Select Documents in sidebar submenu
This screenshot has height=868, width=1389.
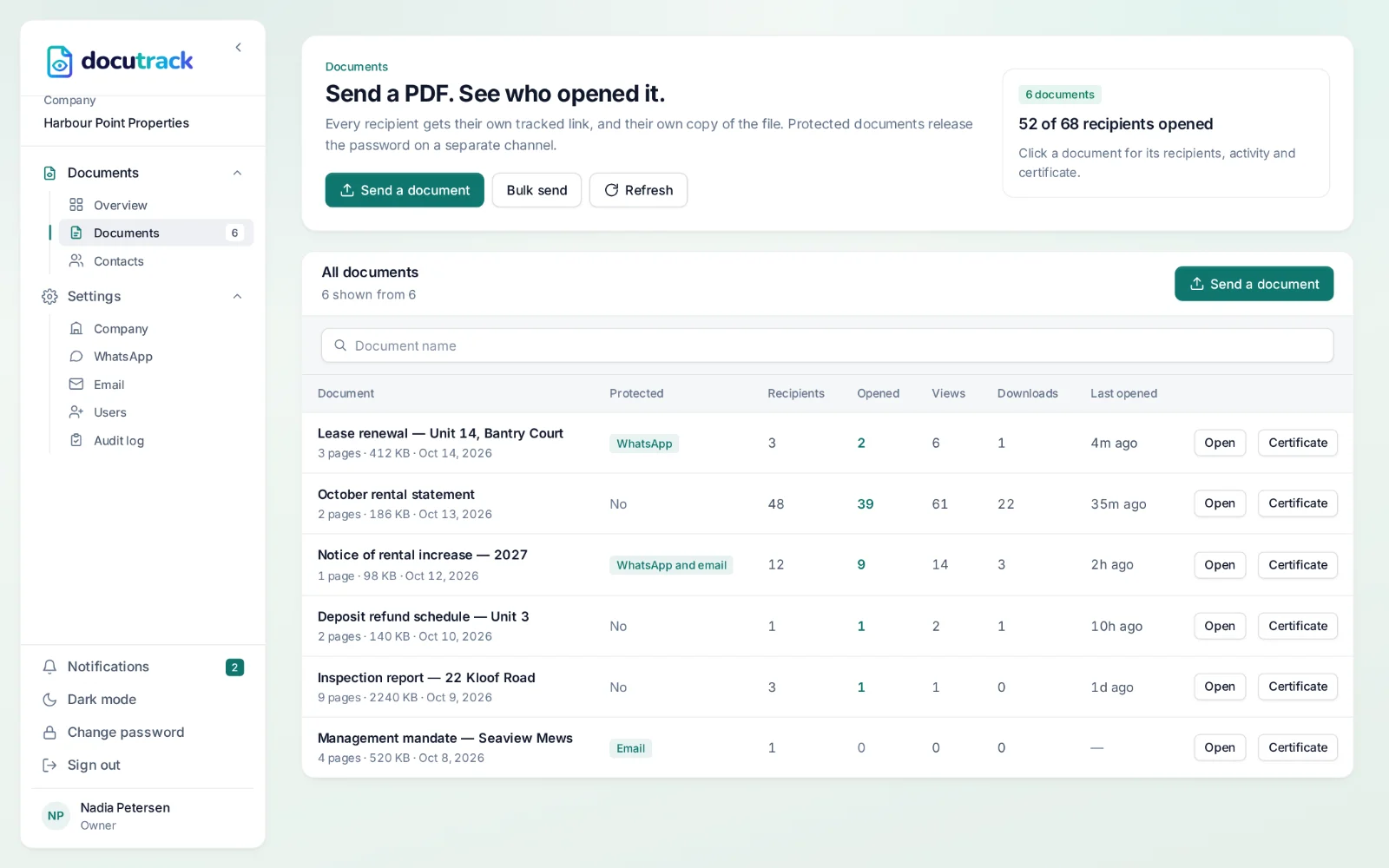pyautogui.click(x=156, y=233)
